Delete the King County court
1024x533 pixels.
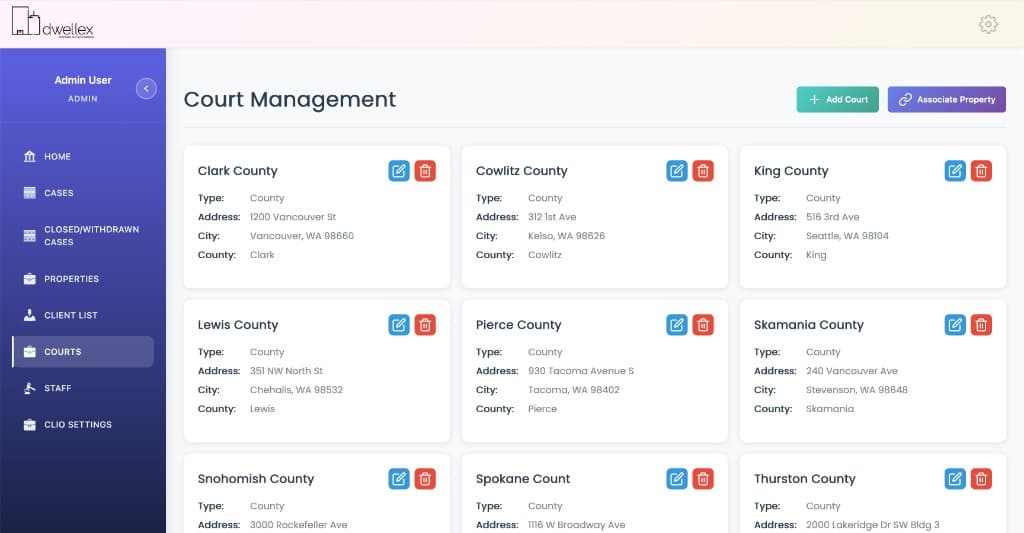coord(982,171)
